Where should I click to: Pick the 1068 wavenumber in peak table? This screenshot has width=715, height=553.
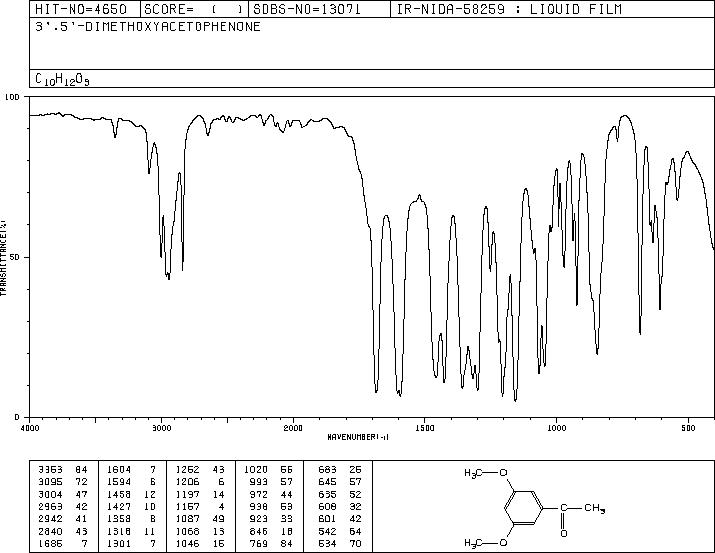coord(187,532)
